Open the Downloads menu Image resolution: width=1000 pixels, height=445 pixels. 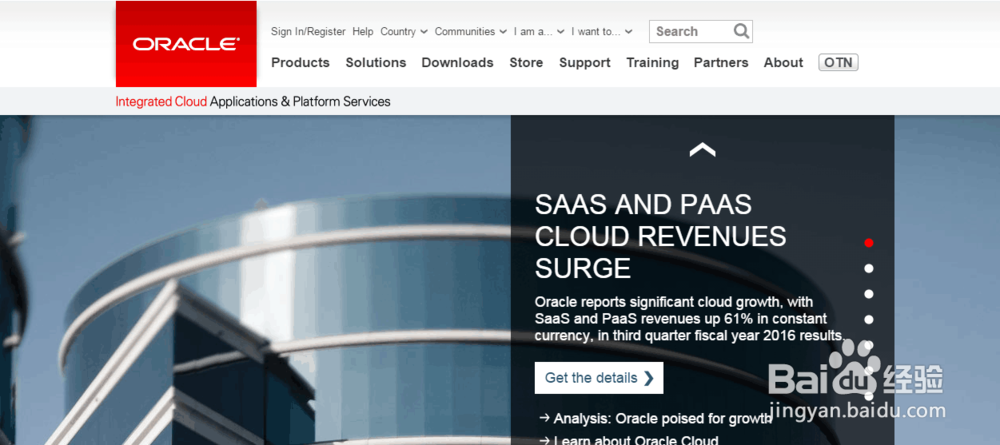point(457,62)
